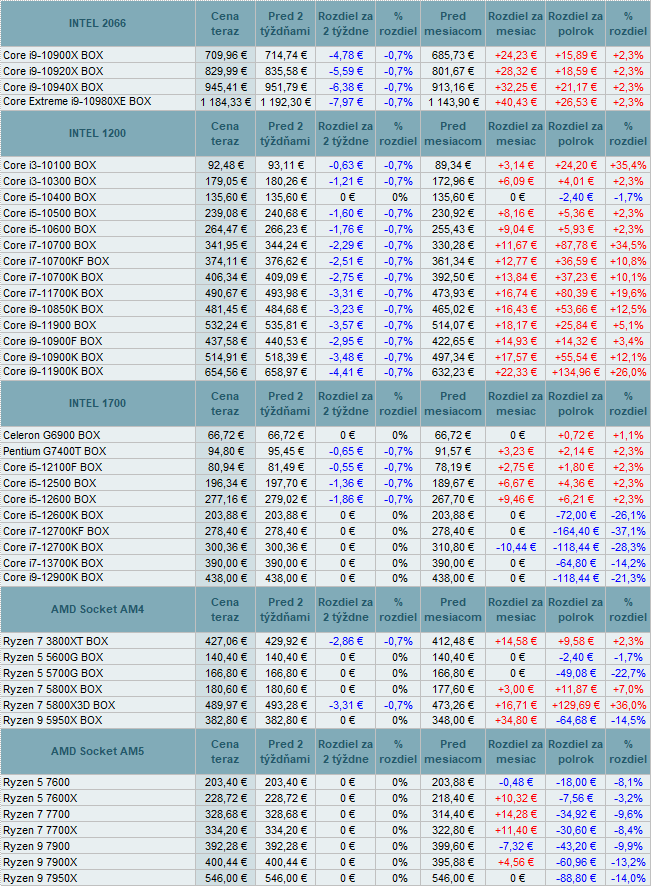Click the INTEL 2066 section header
Viewport: 651px width, 886px height.
(x=97, y=23)
